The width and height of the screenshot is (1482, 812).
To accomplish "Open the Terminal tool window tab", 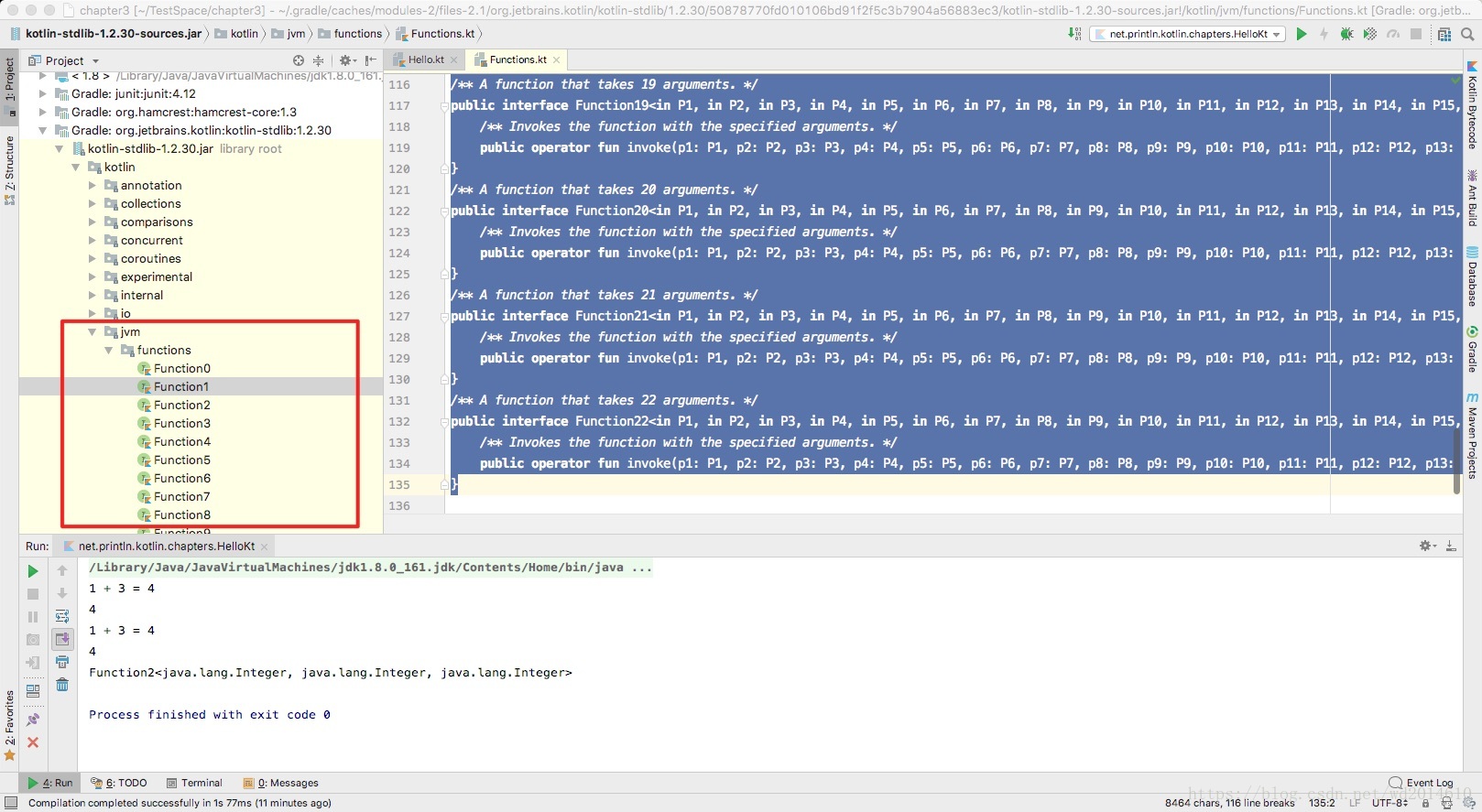I will 195,783.
